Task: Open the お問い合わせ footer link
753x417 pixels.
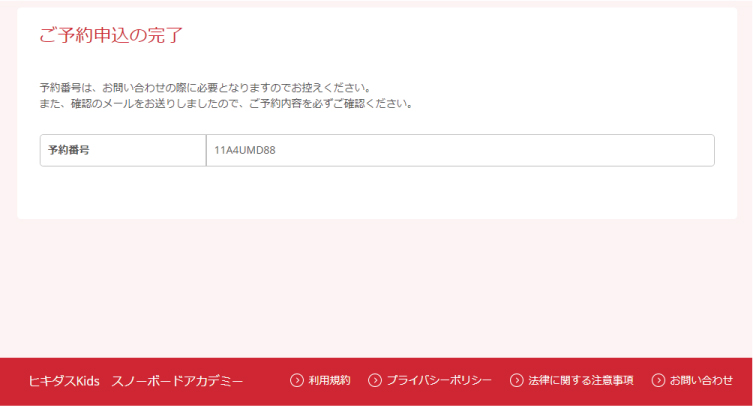Action: coord(701,380)
